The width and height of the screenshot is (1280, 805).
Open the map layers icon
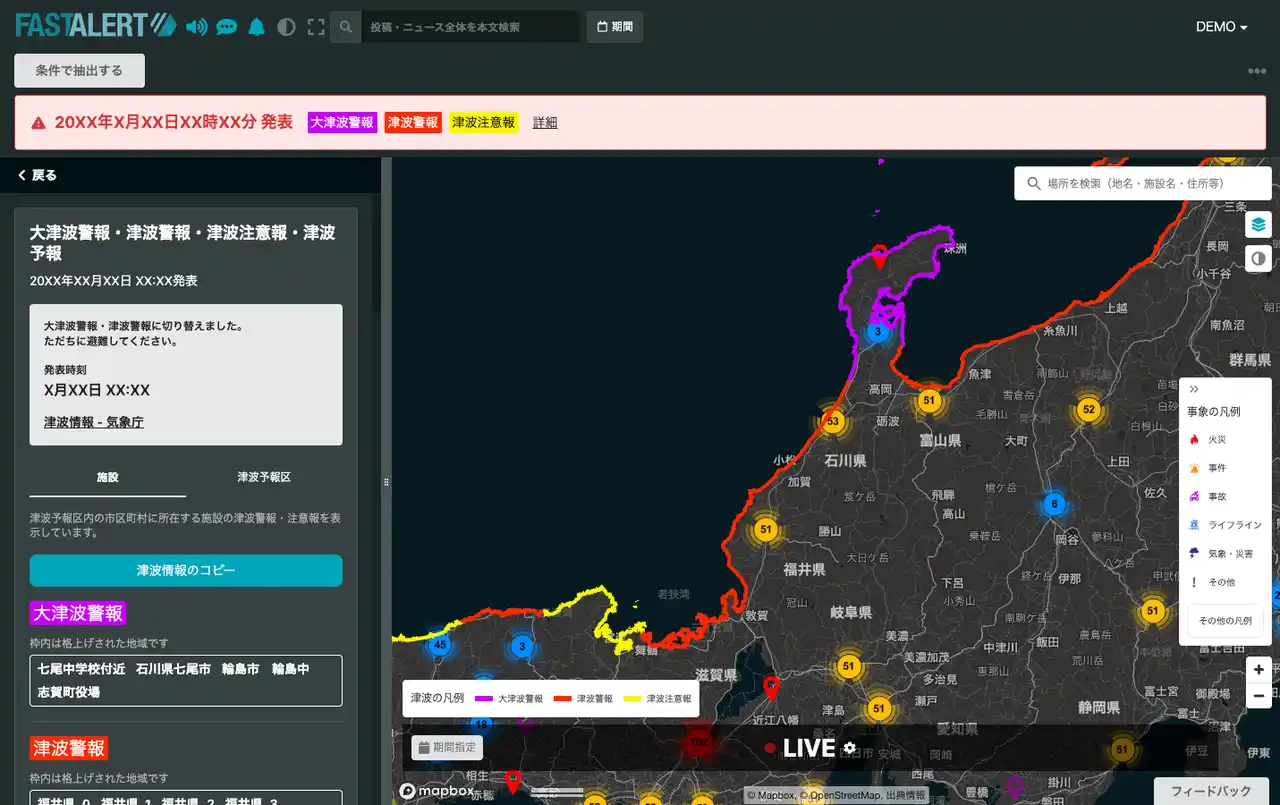pos(1258,224)
